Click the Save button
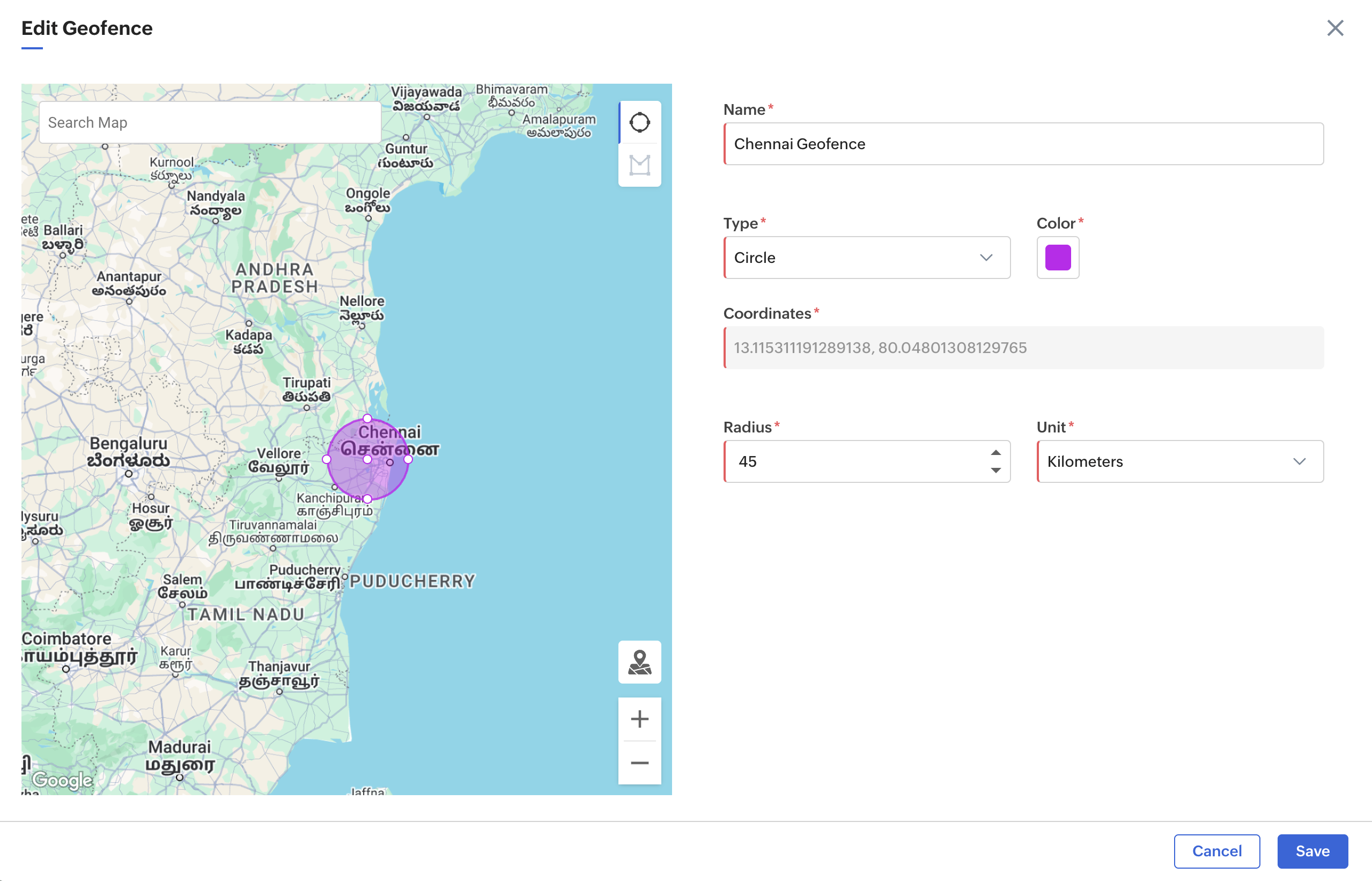 (x=1312, y=850)
